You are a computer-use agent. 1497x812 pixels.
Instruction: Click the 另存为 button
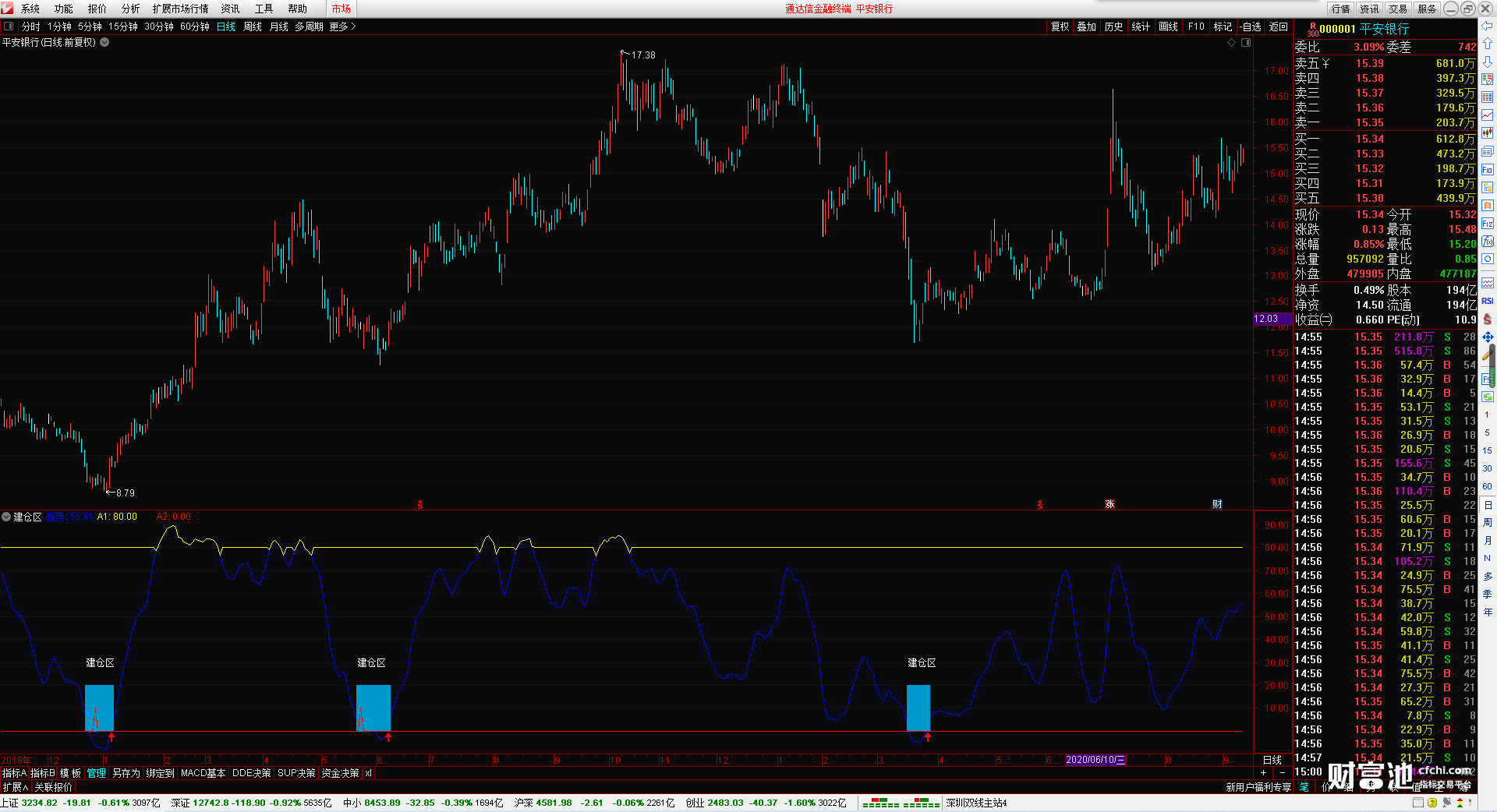pos(126,773)
